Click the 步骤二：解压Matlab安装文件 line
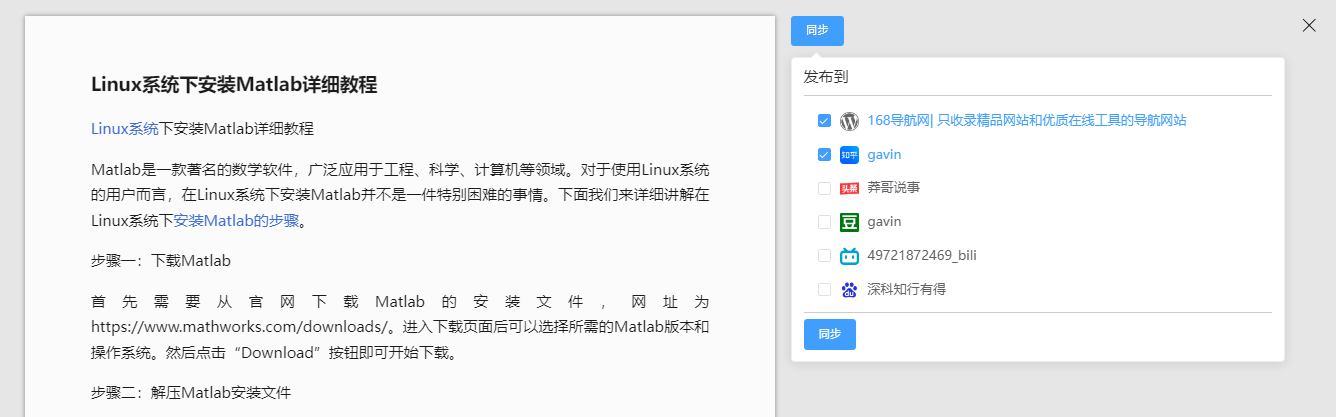The width and height of the screenshot is (1336, 417). tap(191, 393)
